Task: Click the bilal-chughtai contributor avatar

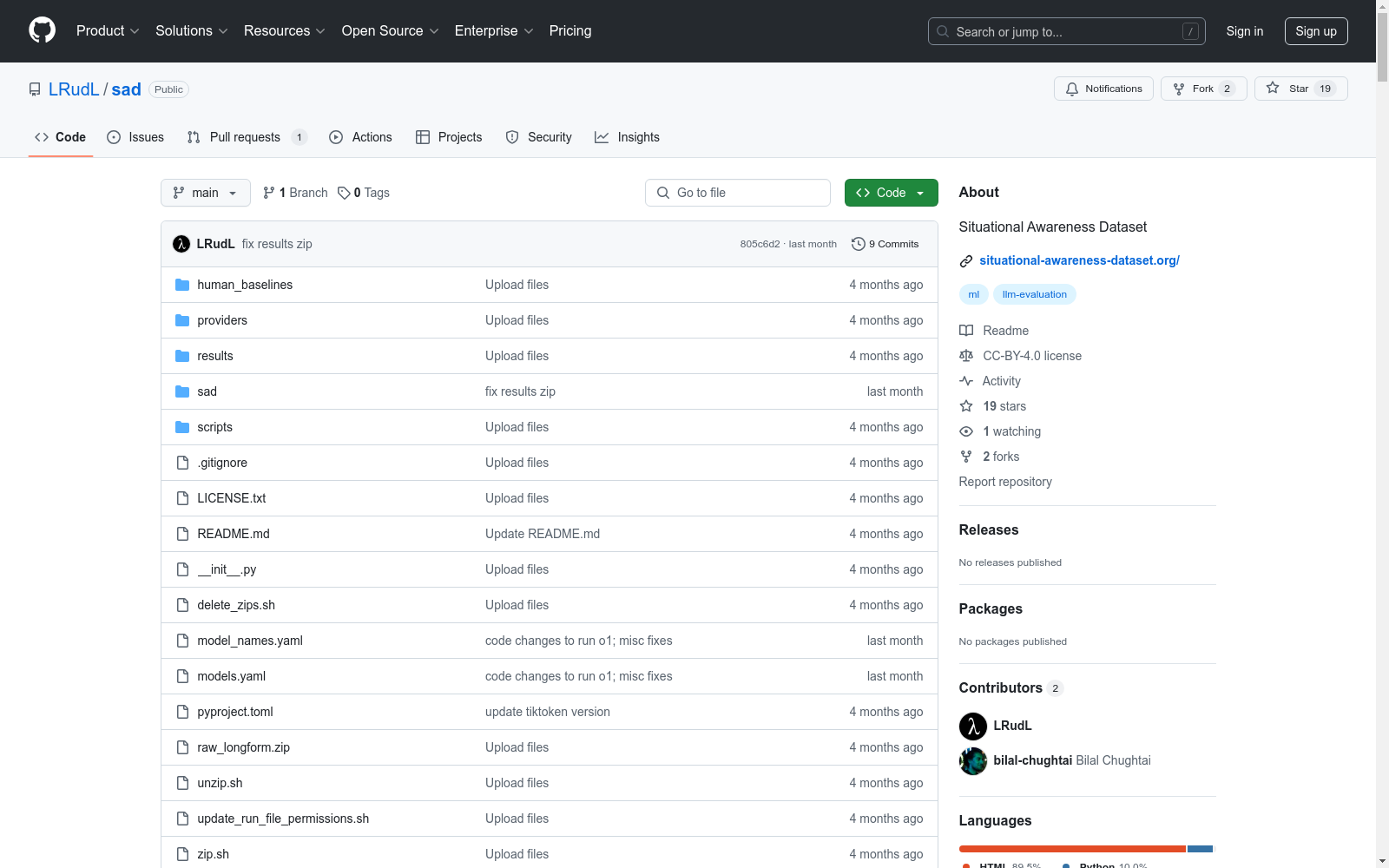Action: (973, 760)
